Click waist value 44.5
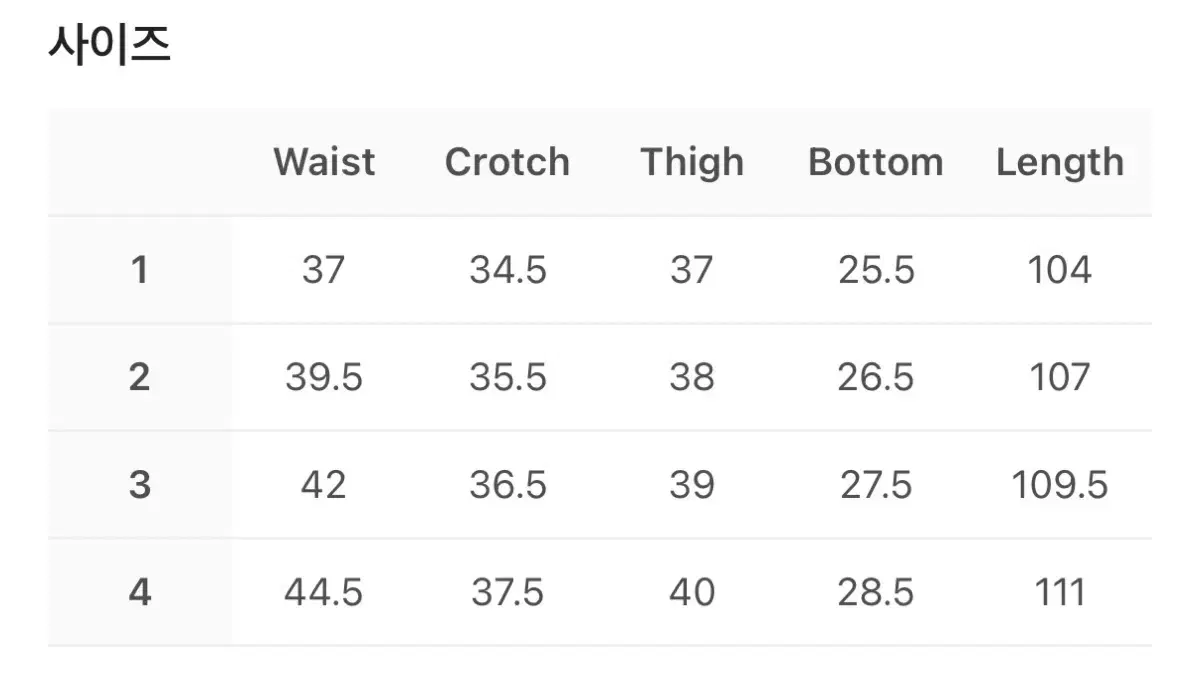 324,592
